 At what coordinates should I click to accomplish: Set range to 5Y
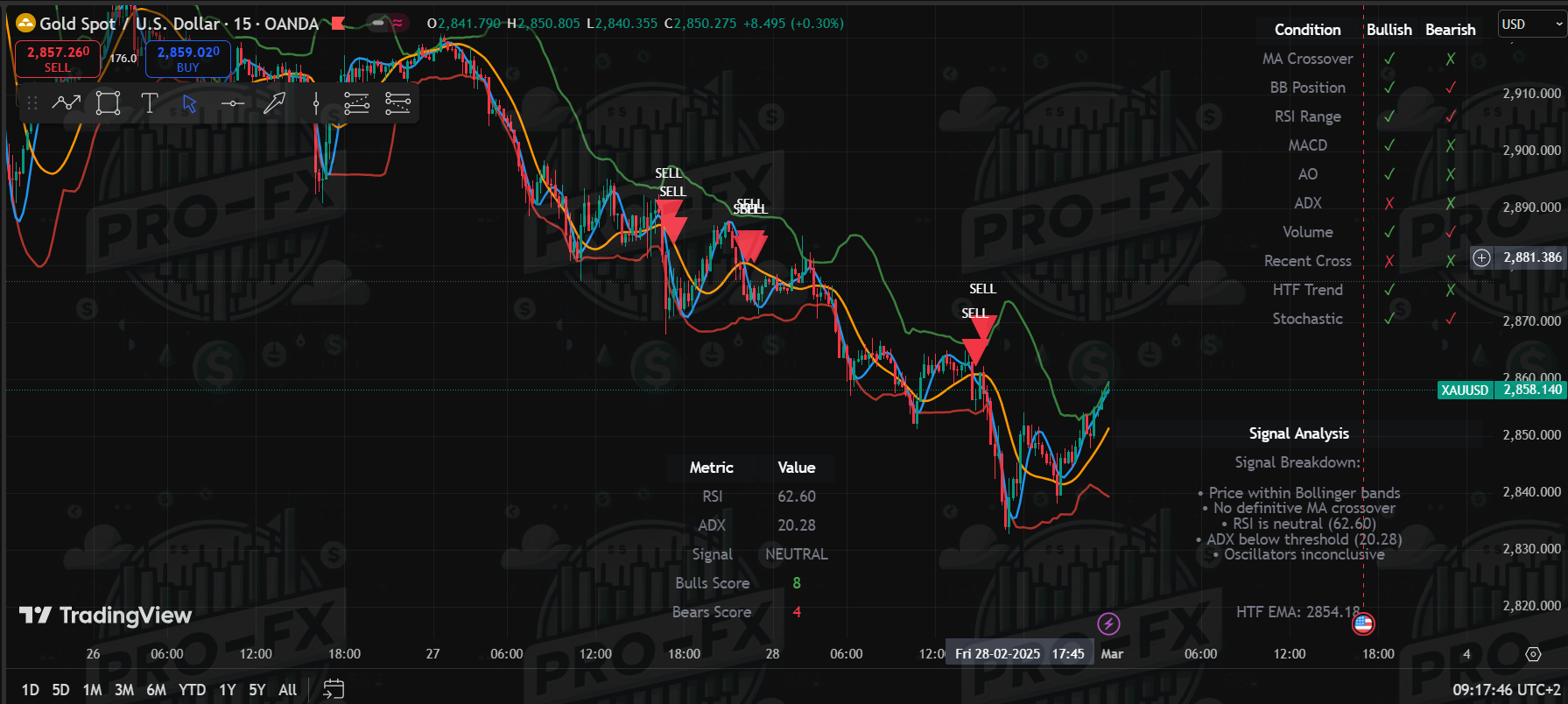(257, 690)
